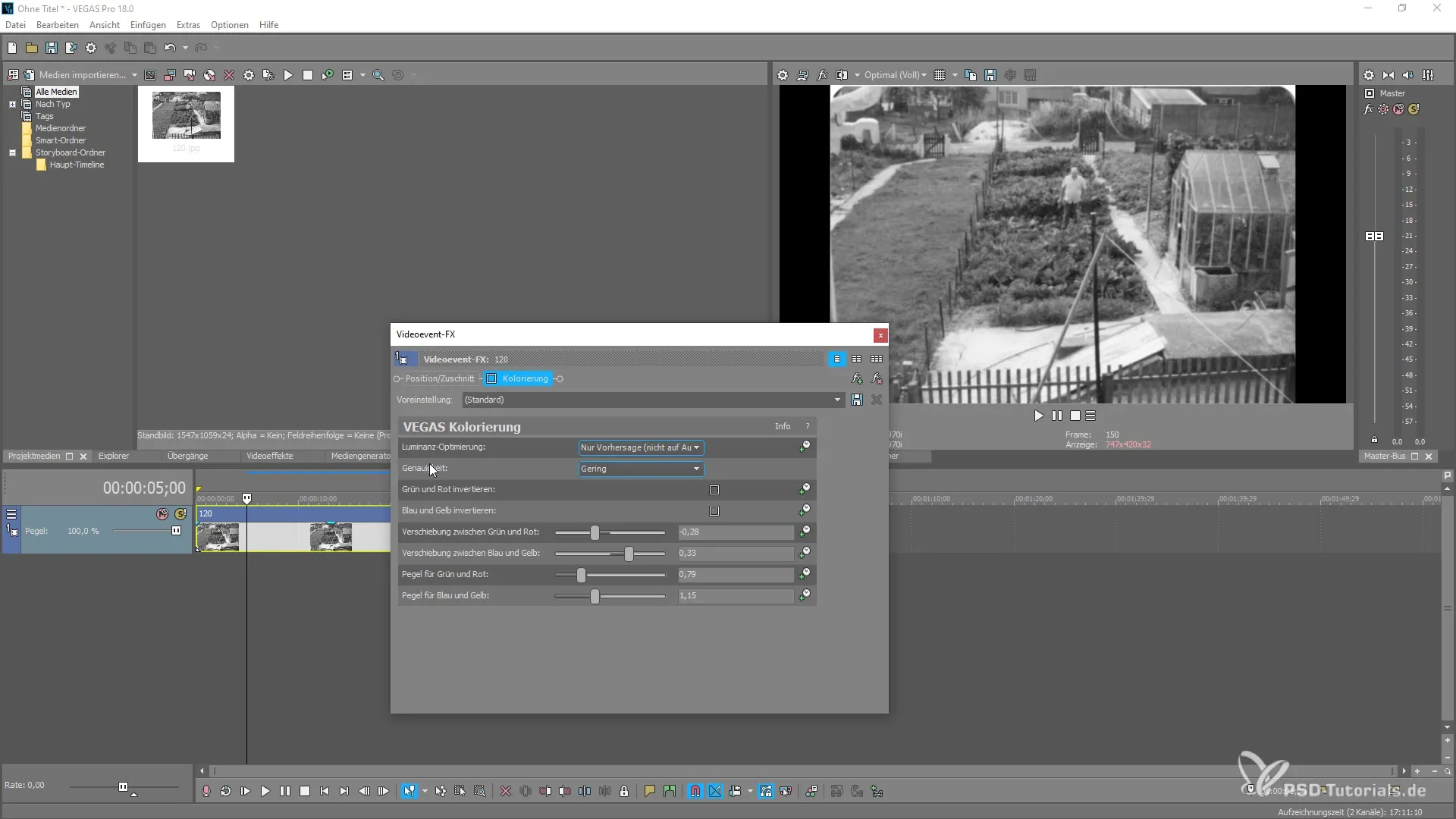
Task: Open preview quality dropdown Optimal (Voll)
Action: point(895,75)
